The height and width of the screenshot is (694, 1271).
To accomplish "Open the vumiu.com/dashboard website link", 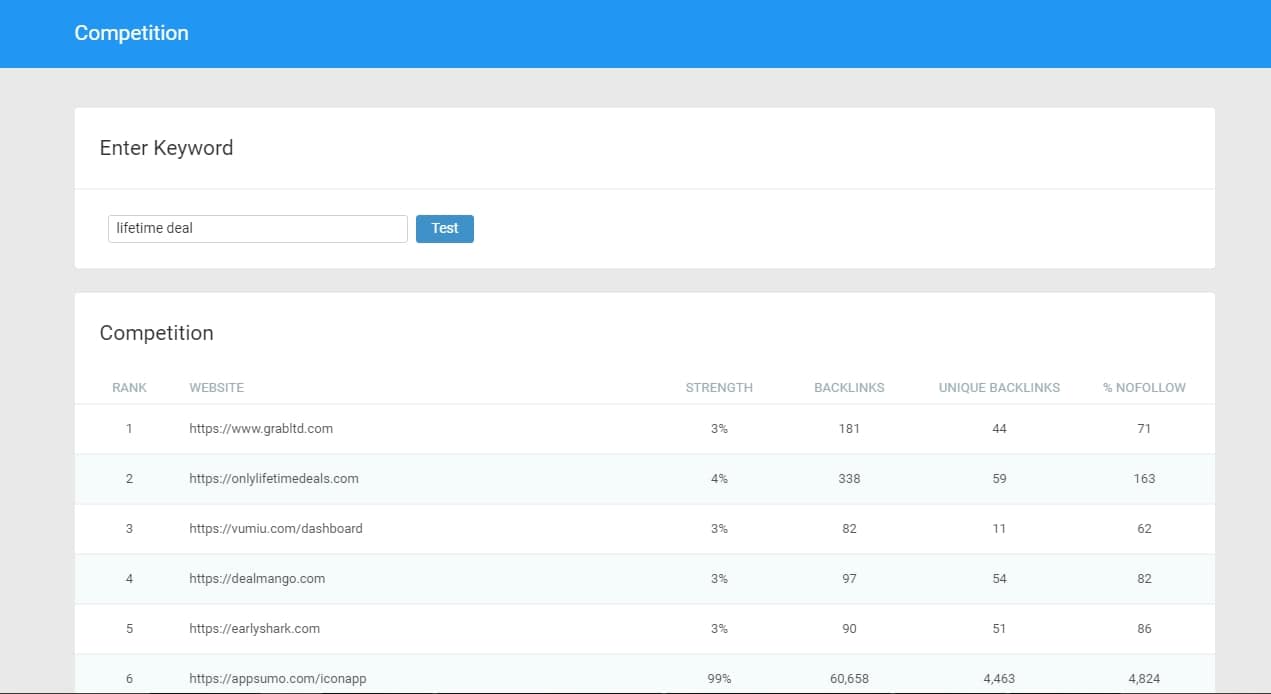I will [276, 529].
